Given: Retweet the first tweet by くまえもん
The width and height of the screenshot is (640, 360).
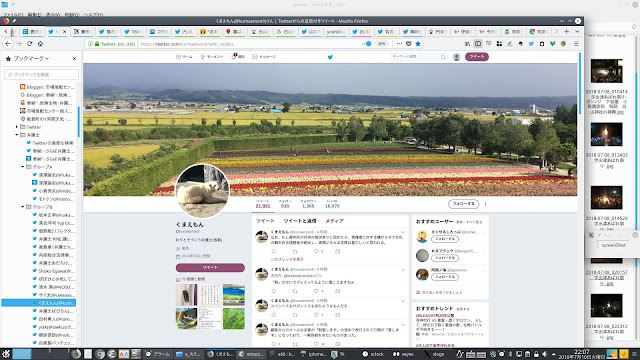Looking at the screenshot, I should tap(295, 251).
